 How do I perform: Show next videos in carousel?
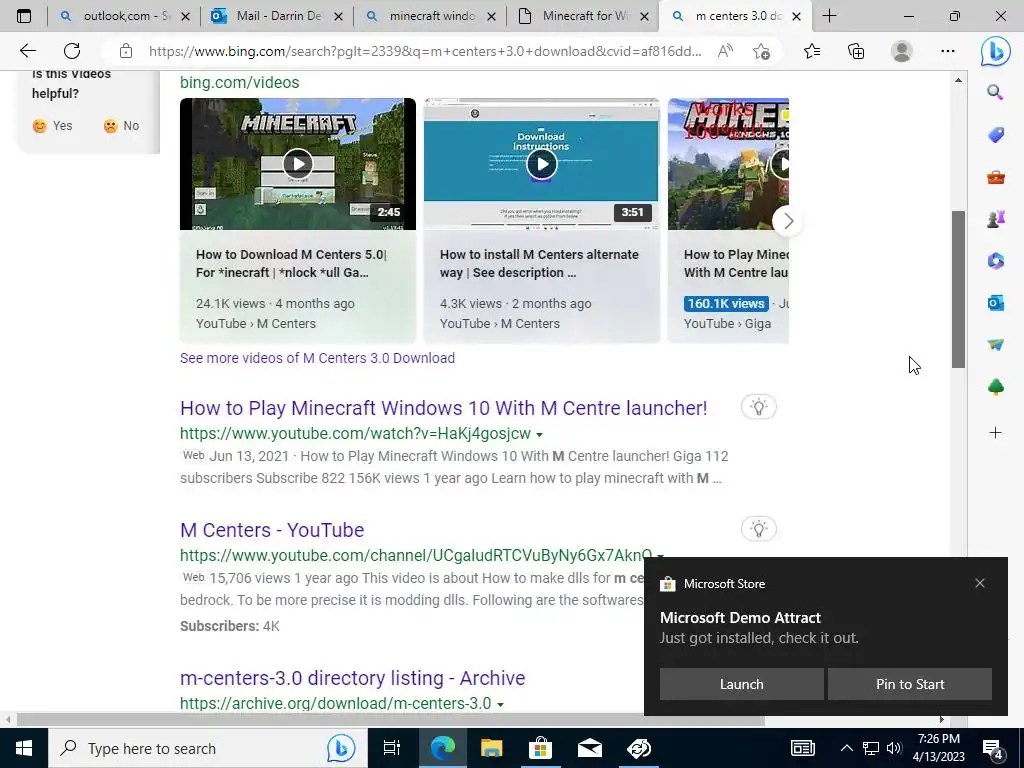[x=788, y=221]
